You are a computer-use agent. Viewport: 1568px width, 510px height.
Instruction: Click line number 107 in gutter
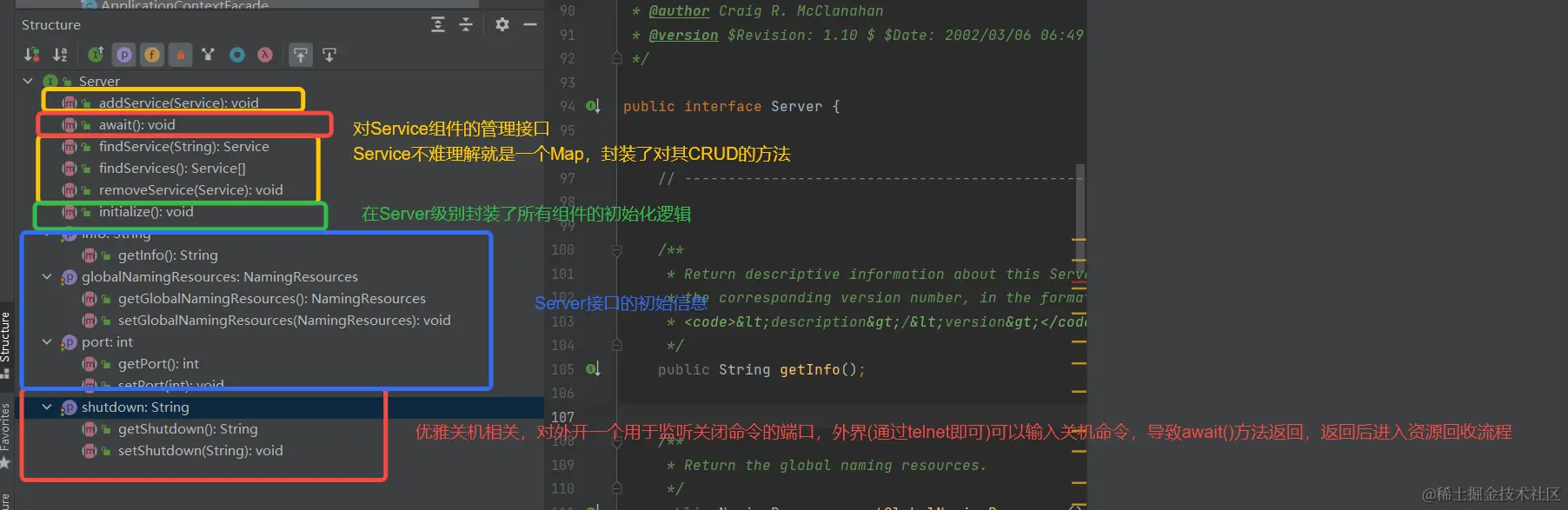pos(562,417)
